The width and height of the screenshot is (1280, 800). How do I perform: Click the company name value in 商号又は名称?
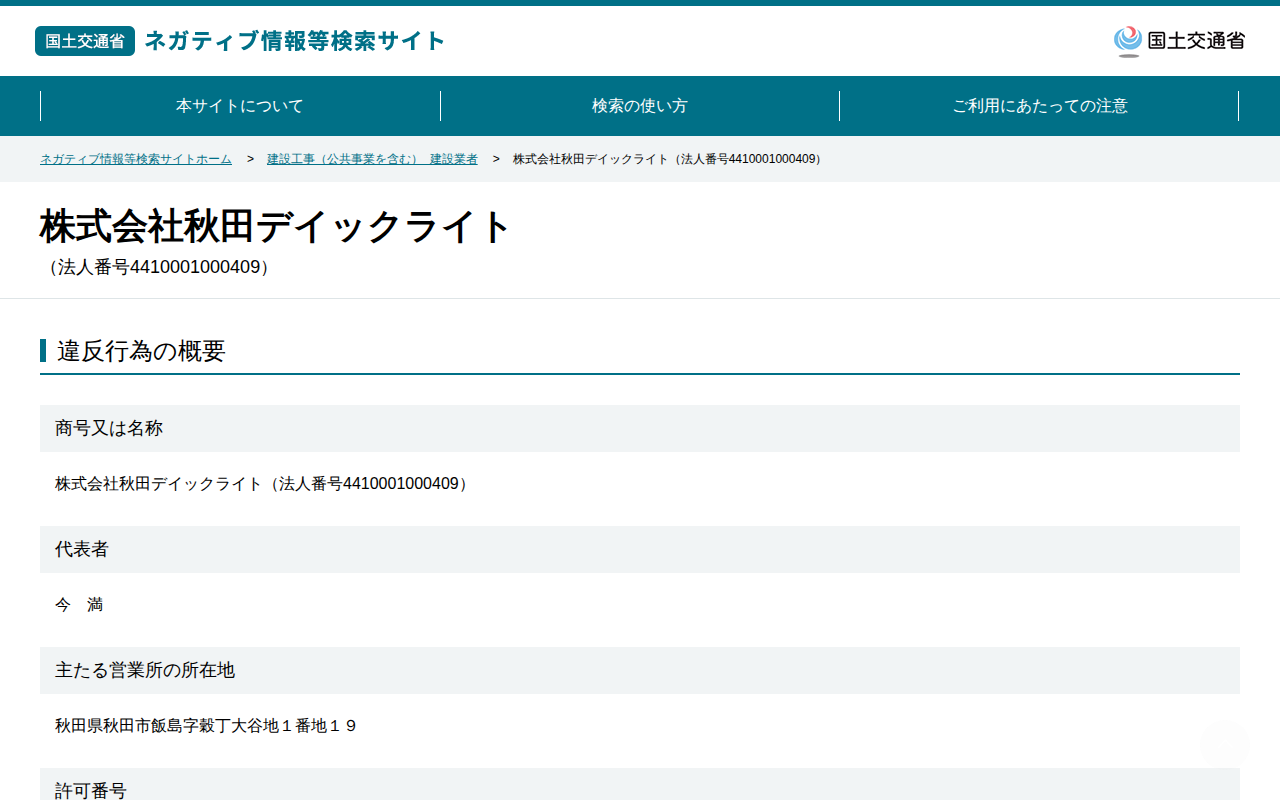(x=262, y=484)
